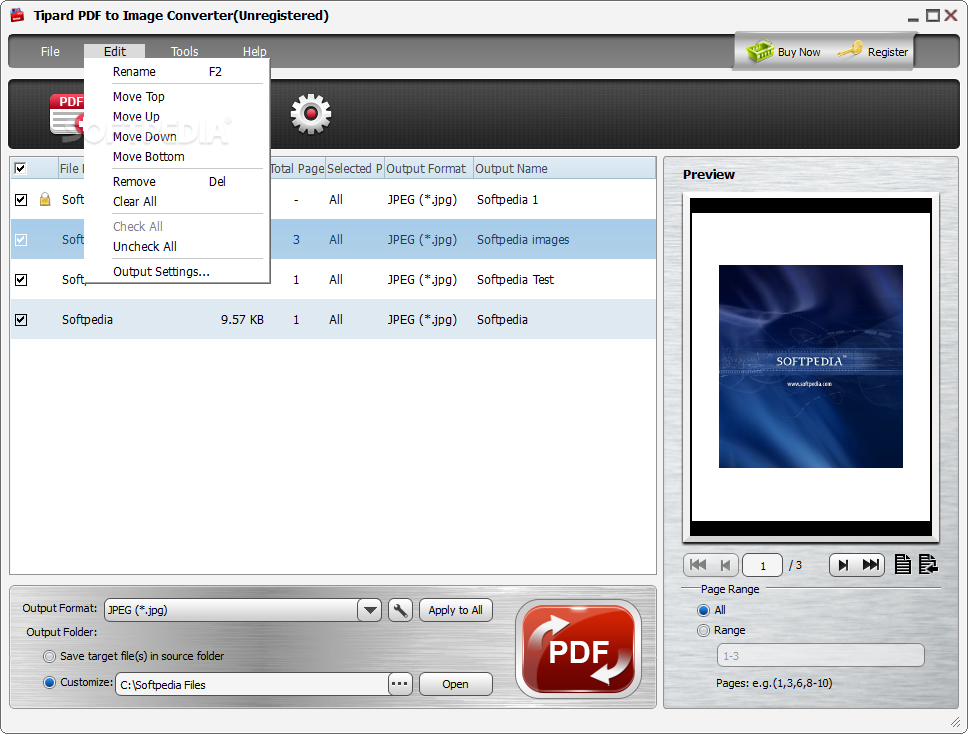Viewport: 968px width, 734px height.
Task: Select the All page range radio
Action: tap(703, 611)
